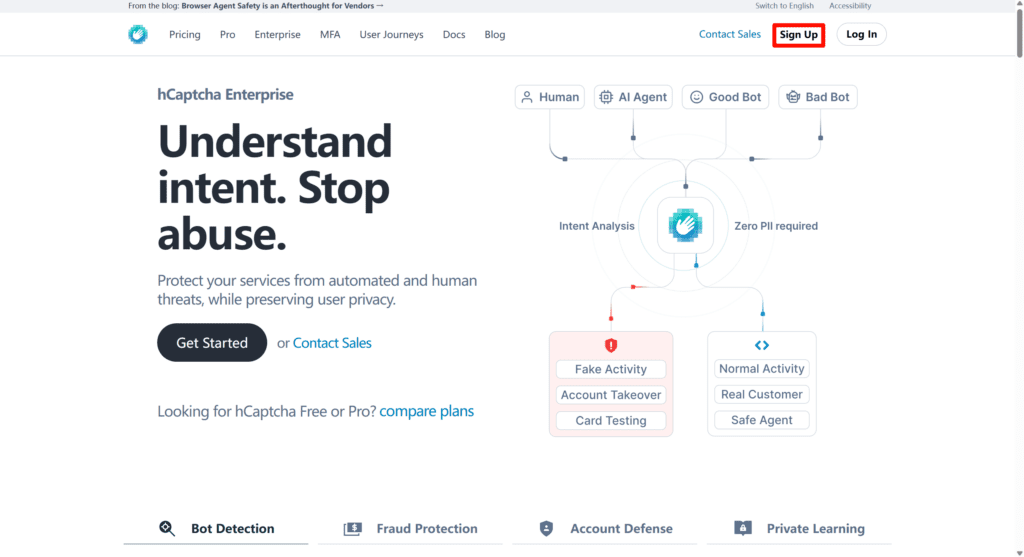Click the Log In button
1024x557 pixels.
tap(861, 34)
